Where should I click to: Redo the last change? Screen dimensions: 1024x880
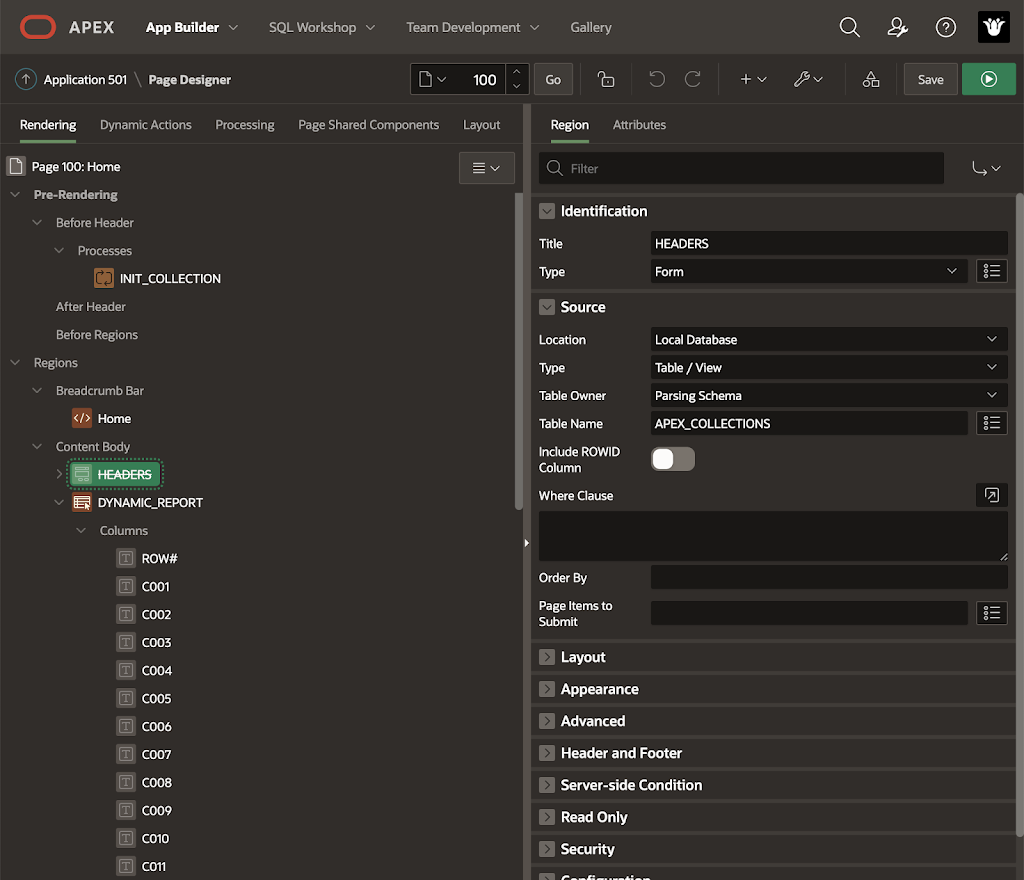(692, 80)
